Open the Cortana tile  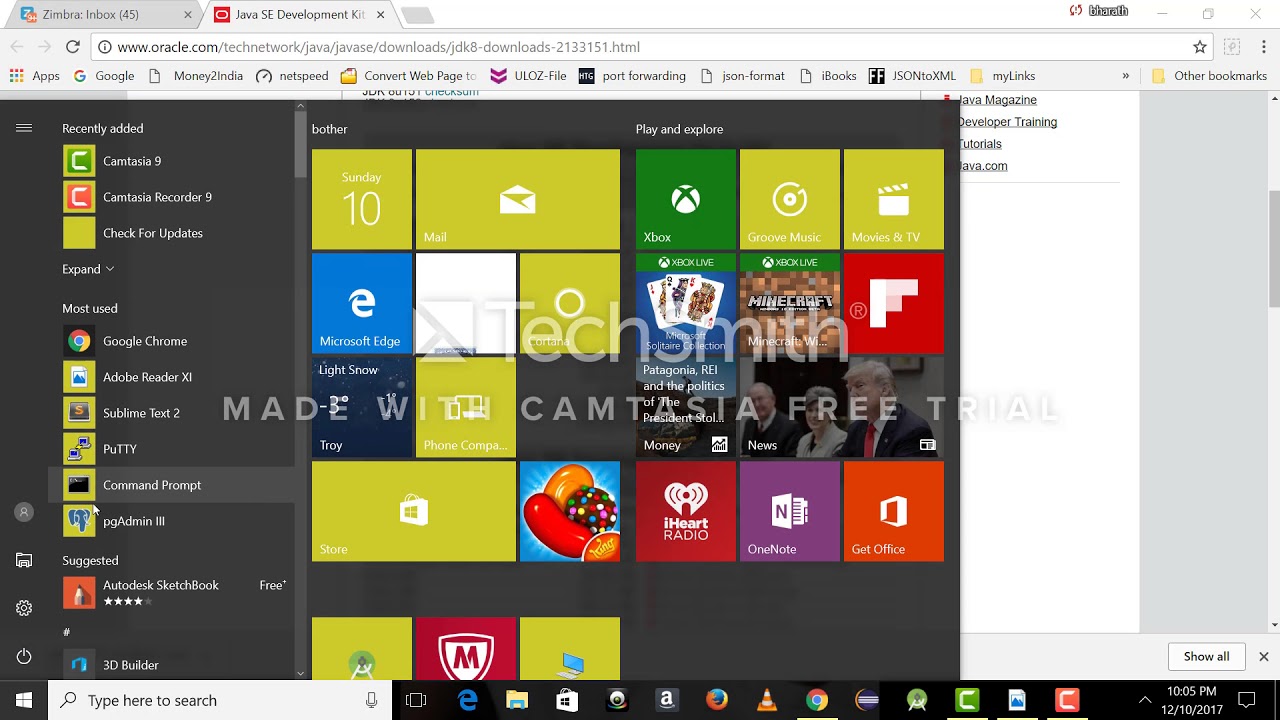(570, 303)
